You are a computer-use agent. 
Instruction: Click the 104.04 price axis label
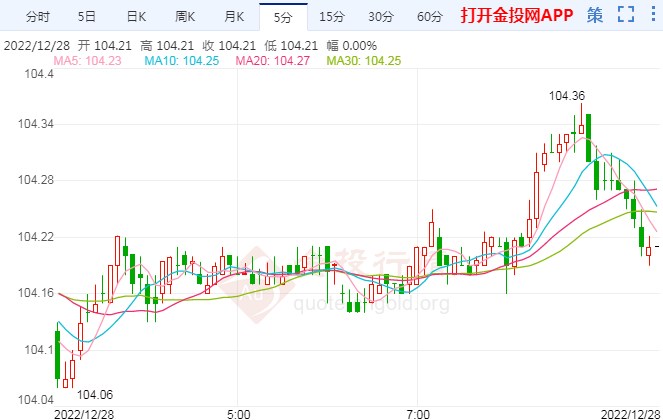point(36,400)
